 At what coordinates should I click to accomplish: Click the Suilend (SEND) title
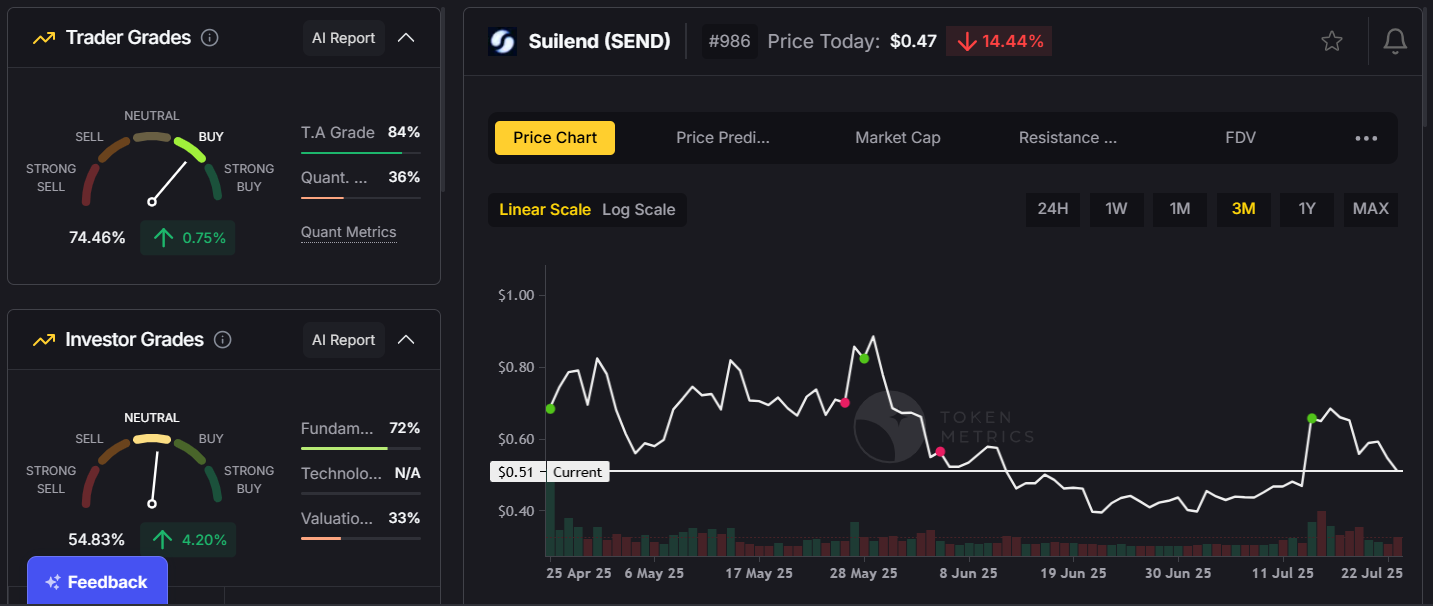(599, 42)
